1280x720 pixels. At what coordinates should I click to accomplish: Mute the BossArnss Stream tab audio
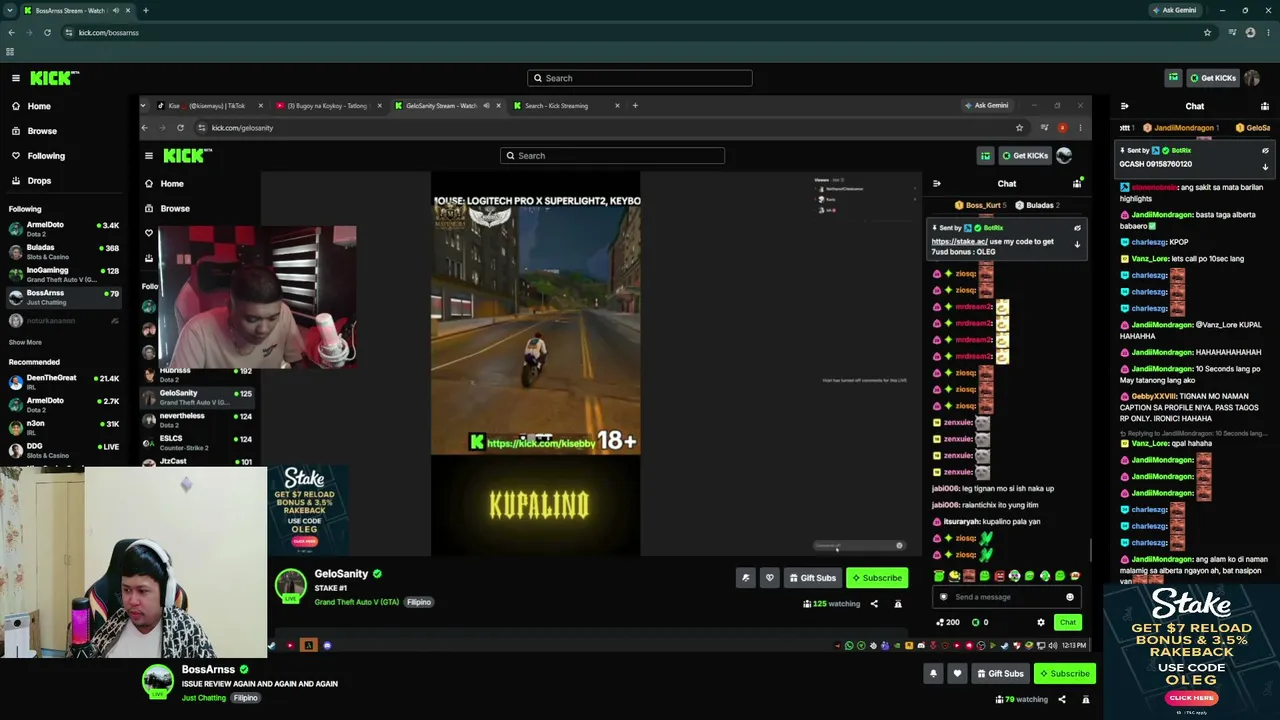(116, 10)
